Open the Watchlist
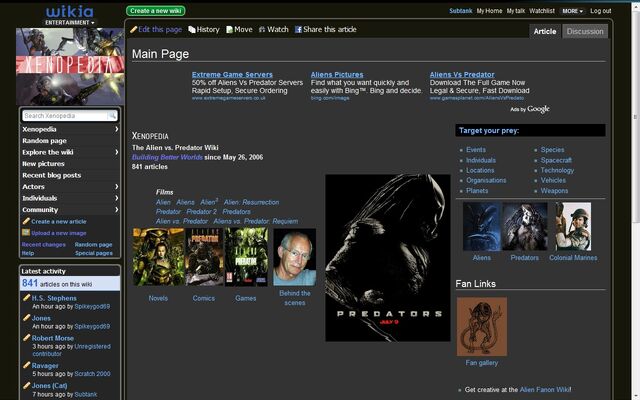 click(542, 11)
